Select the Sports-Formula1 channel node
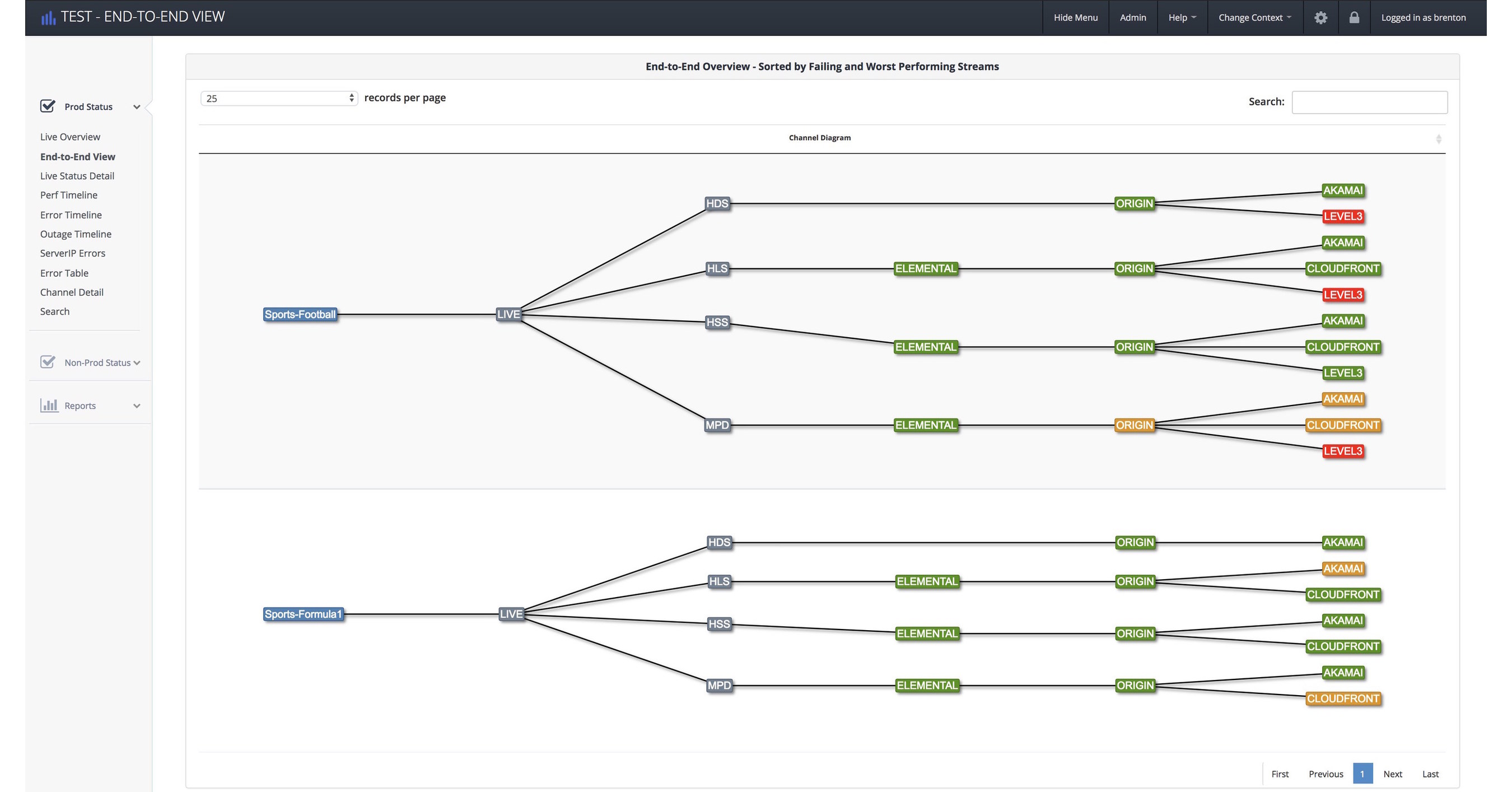 pyautogui.click(x=303, y=614)
